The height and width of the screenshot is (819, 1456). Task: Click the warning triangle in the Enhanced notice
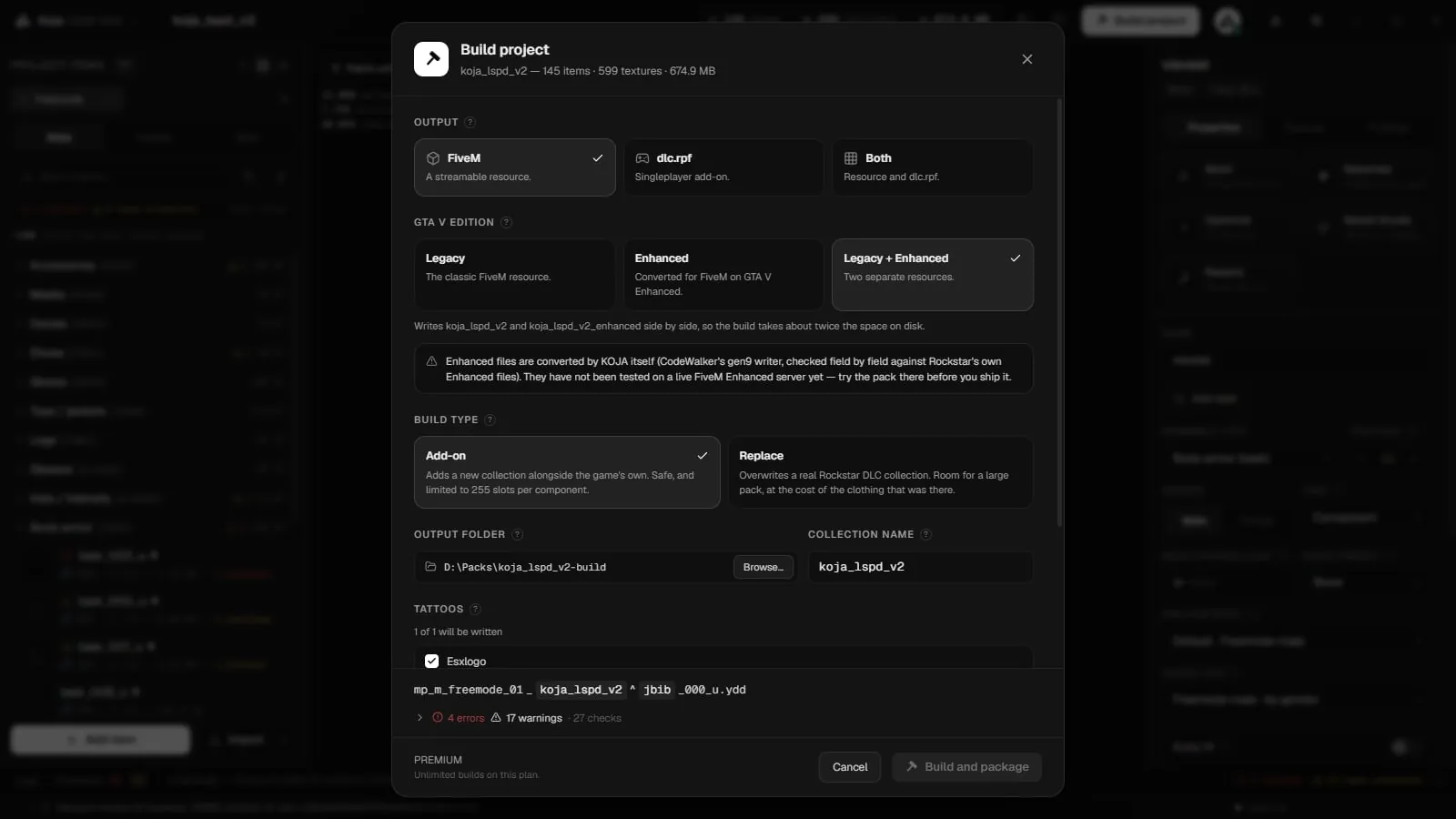(x=431, y=361)
